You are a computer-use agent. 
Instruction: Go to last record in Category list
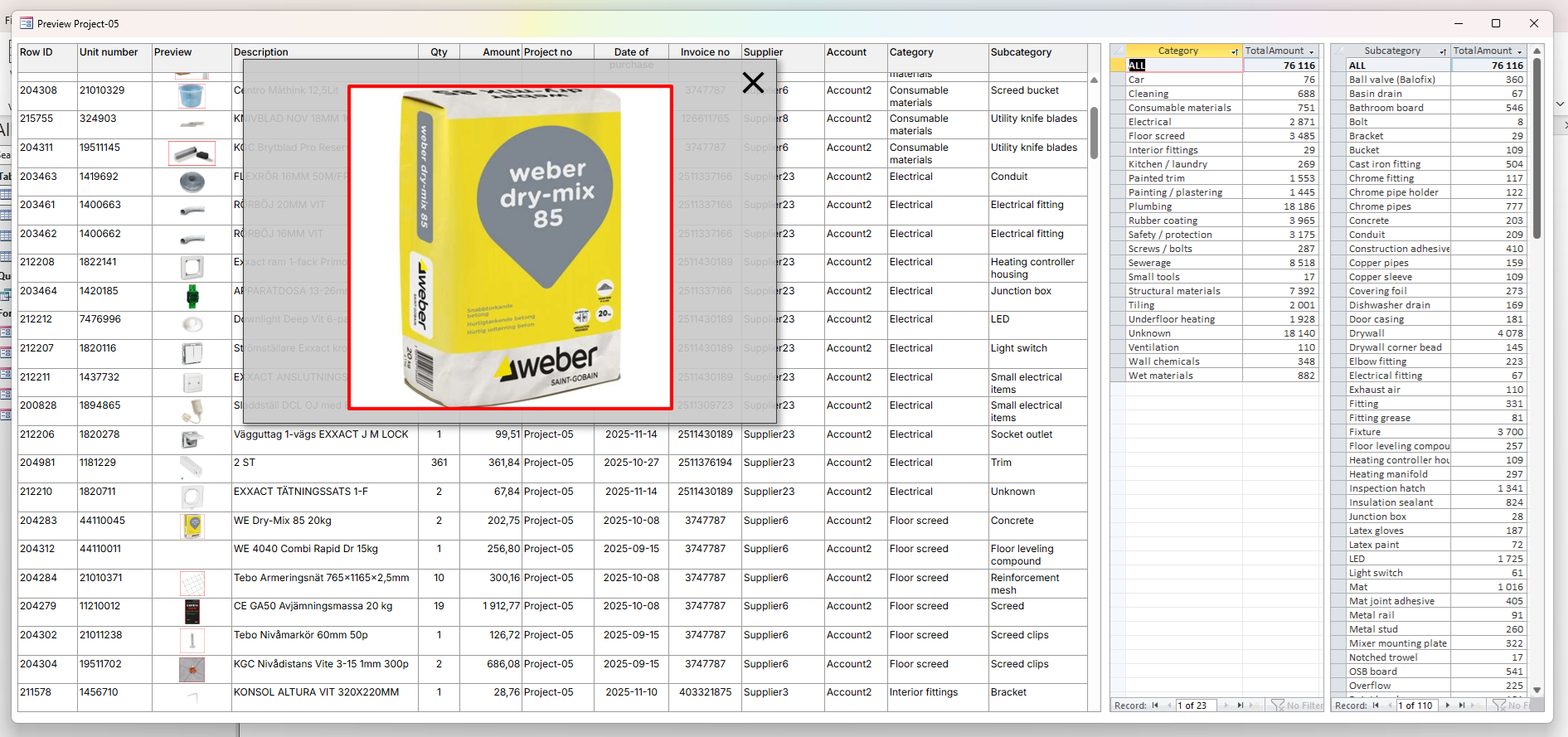coord(1240,705)
